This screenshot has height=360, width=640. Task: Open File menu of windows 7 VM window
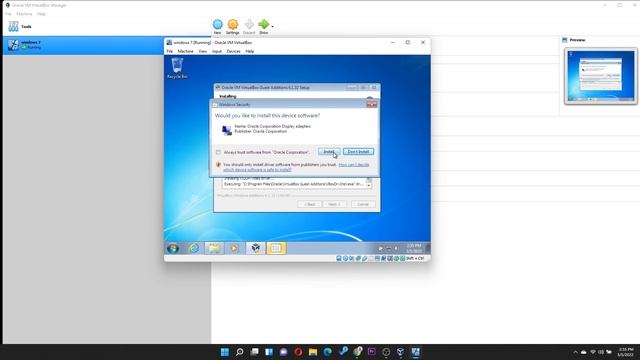169,51
